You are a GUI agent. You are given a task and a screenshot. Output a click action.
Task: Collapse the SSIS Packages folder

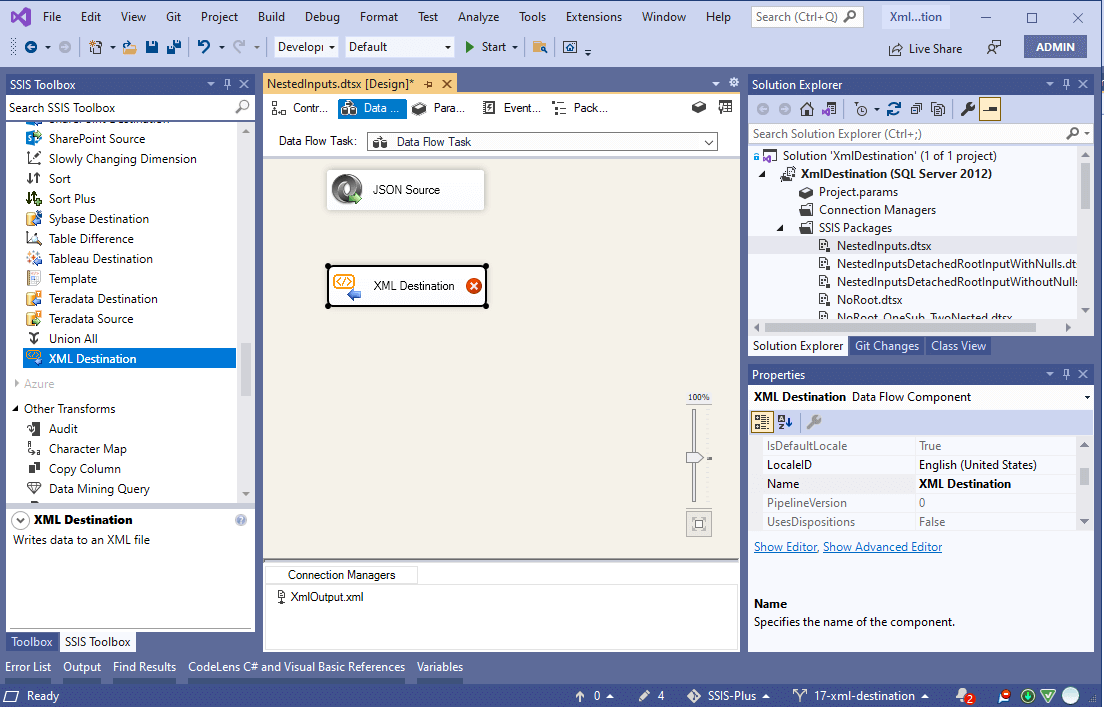pos(779,227)
